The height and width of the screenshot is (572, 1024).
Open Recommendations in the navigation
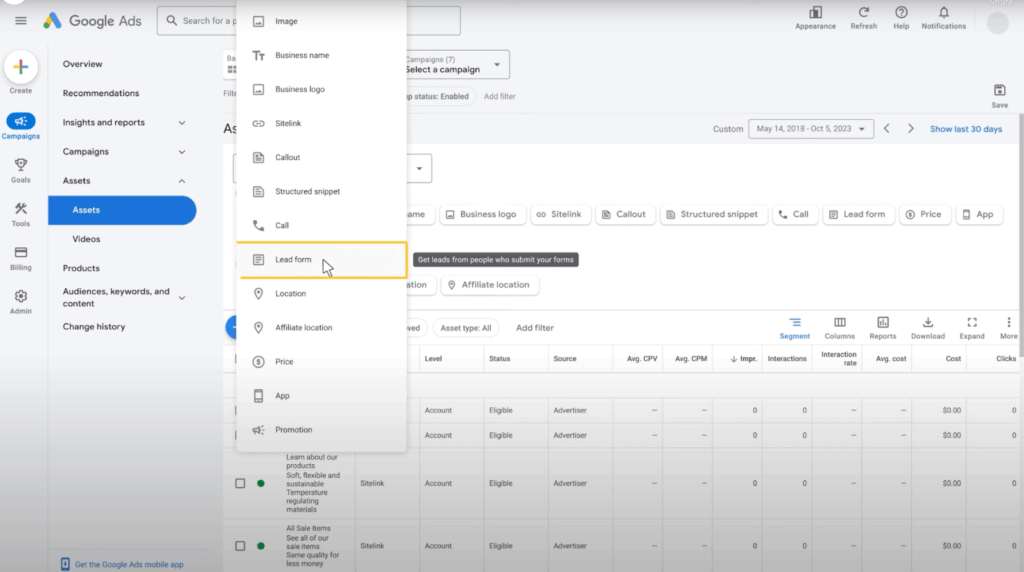click(x=101, y=93)
